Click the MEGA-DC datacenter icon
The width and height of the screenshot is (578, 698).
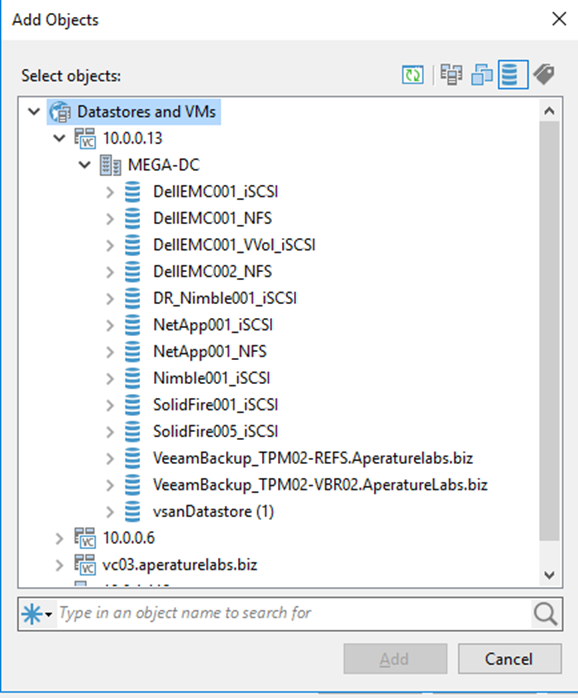tap(110, 165)
